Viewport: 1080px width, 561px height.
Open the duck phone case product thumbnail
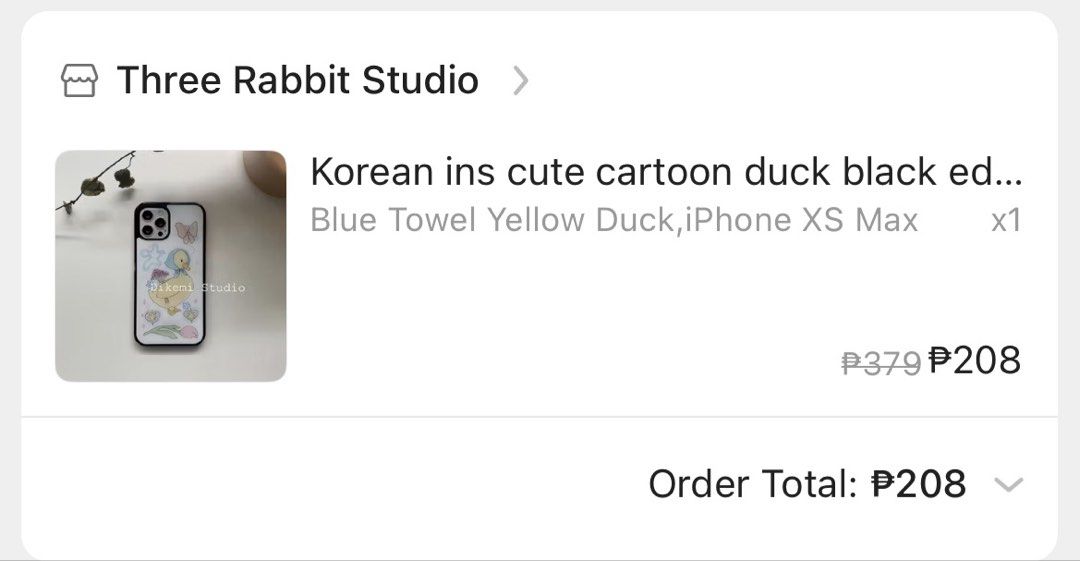(x=171, y=266)
